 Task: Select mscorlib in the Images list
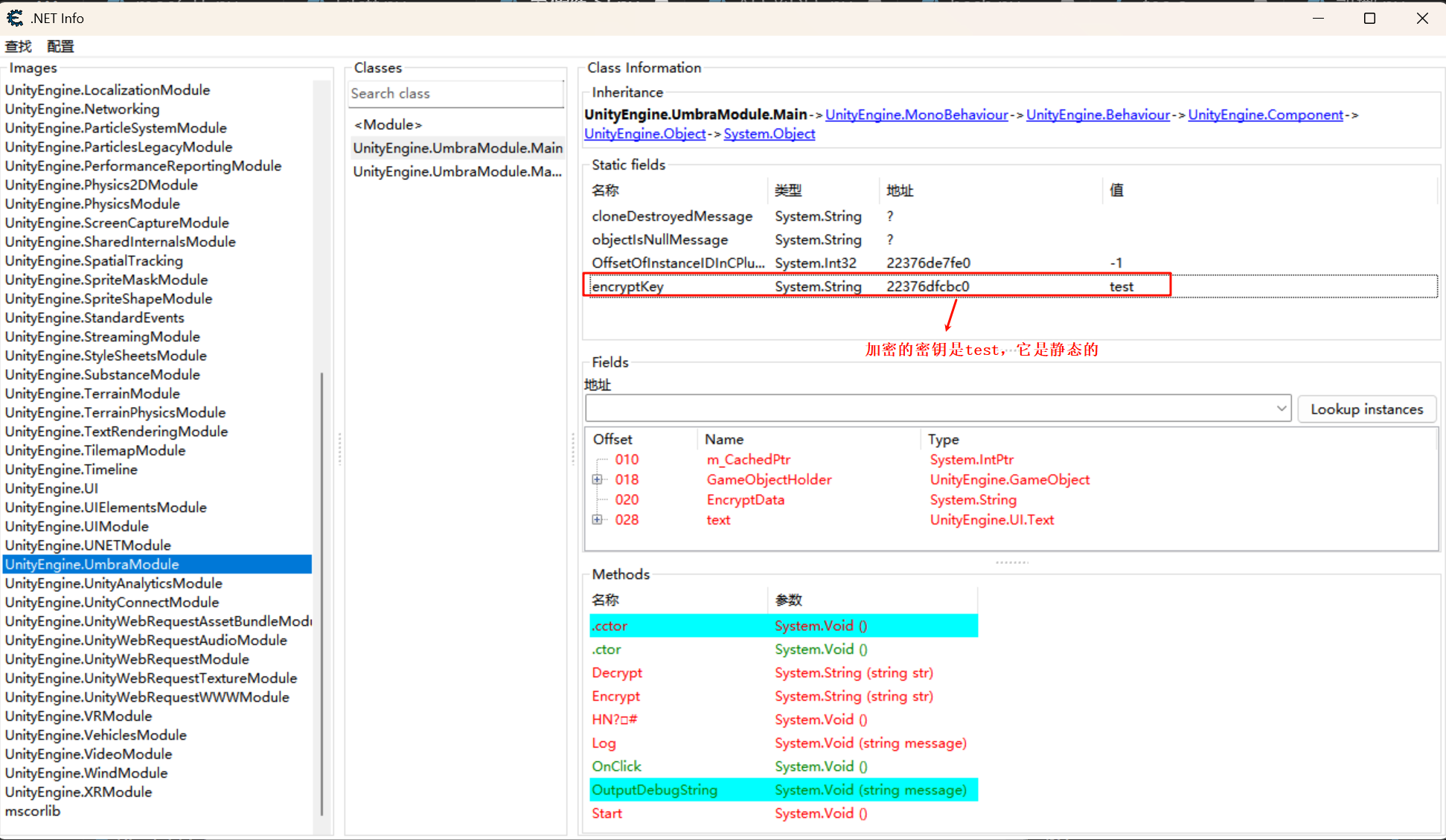pos(33,811)
